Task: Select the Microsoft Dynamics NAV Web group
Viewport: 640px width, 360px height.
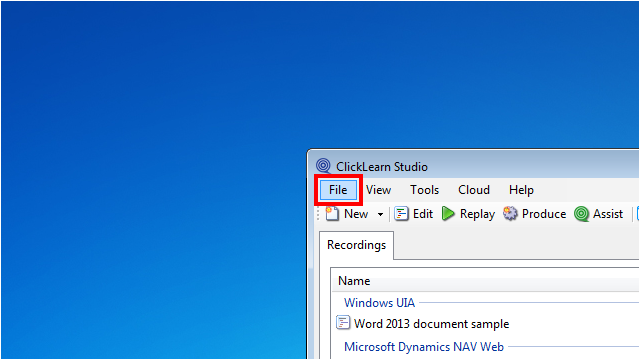Action: pyautogui.click(x=424, y=347)
